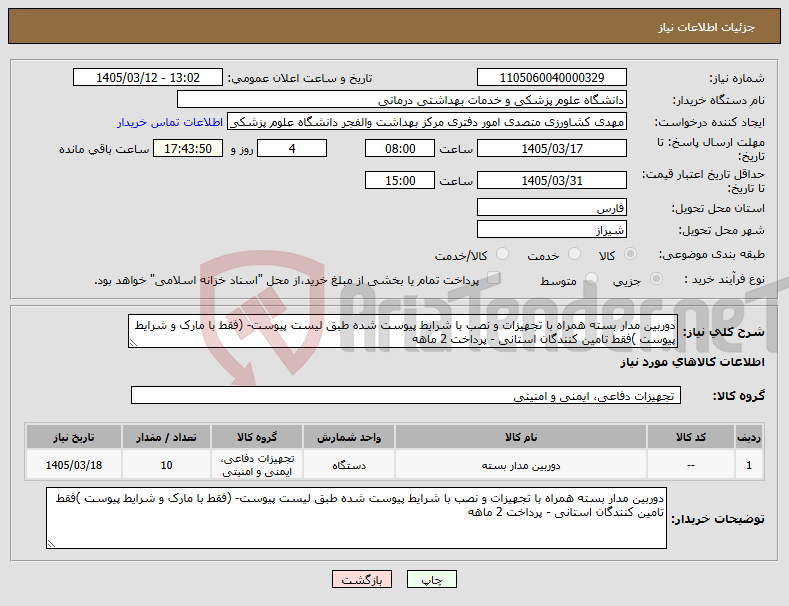The height and width of the screenshot is (606, 789).
Task: Click the نام کالا column header
Action: 521,437
